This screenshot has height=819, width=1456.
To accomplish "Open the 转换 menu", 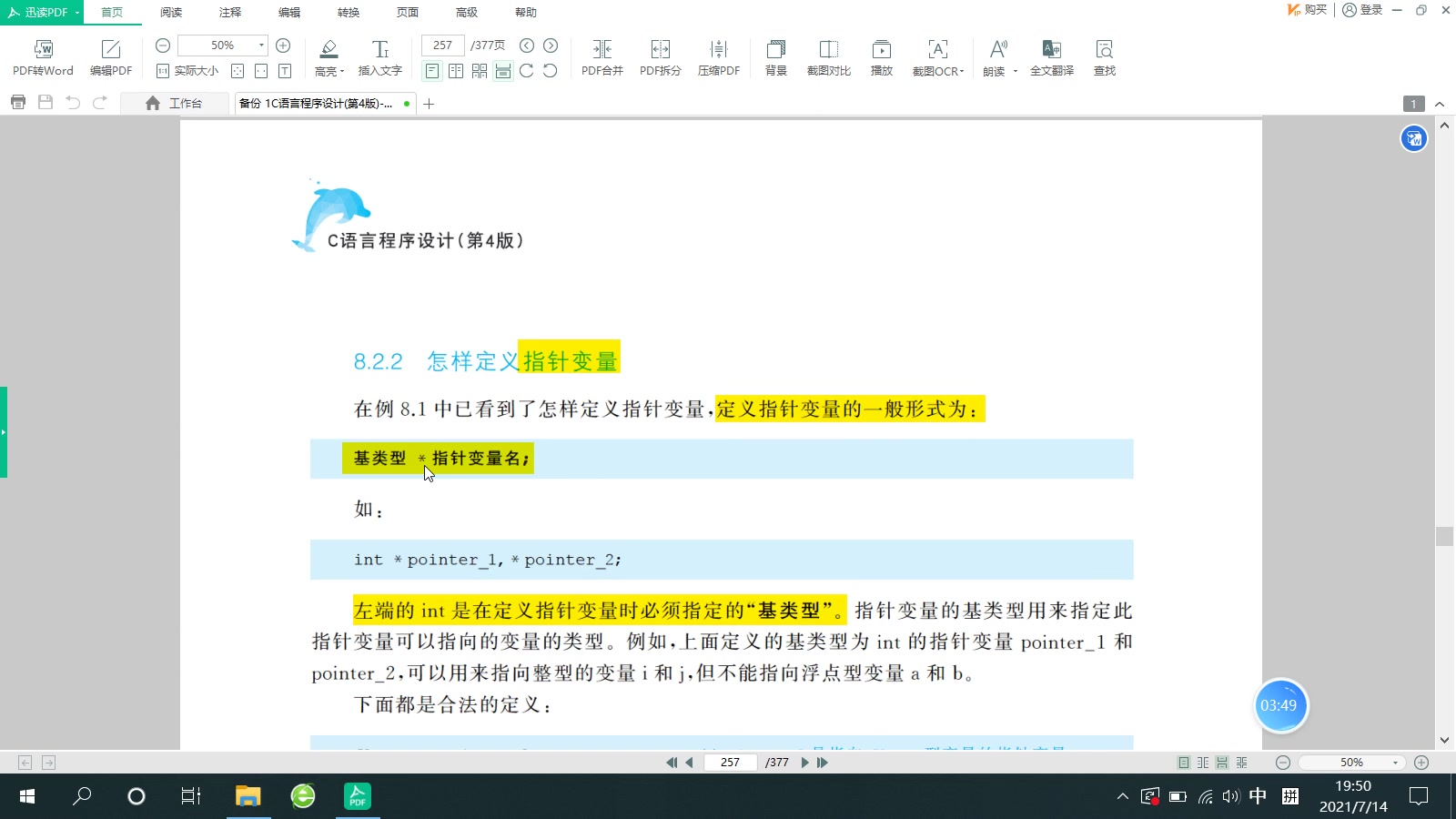I will (347, 12).
